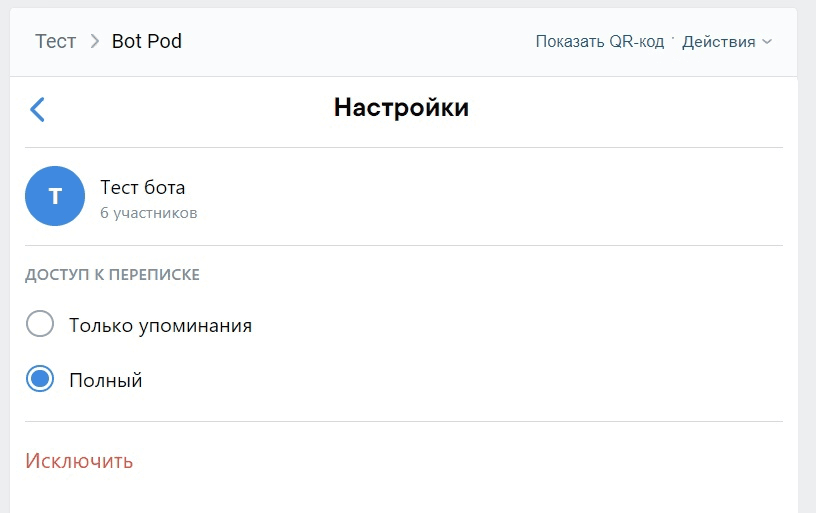Click the breadcrumb chevron after Тест
The width and height of the screenshot is (816, 513).
coord(95,42)
